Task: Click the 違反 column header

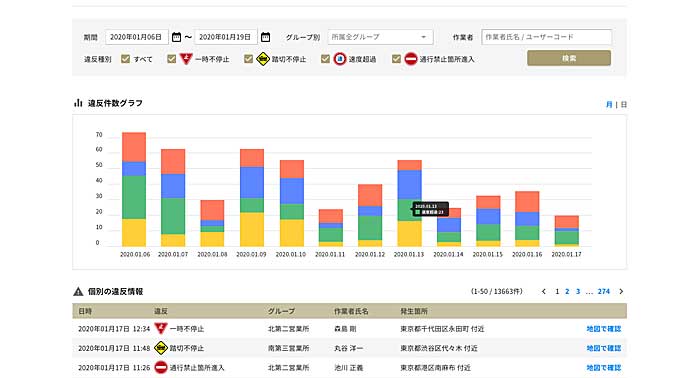Action: click(161, 311)
